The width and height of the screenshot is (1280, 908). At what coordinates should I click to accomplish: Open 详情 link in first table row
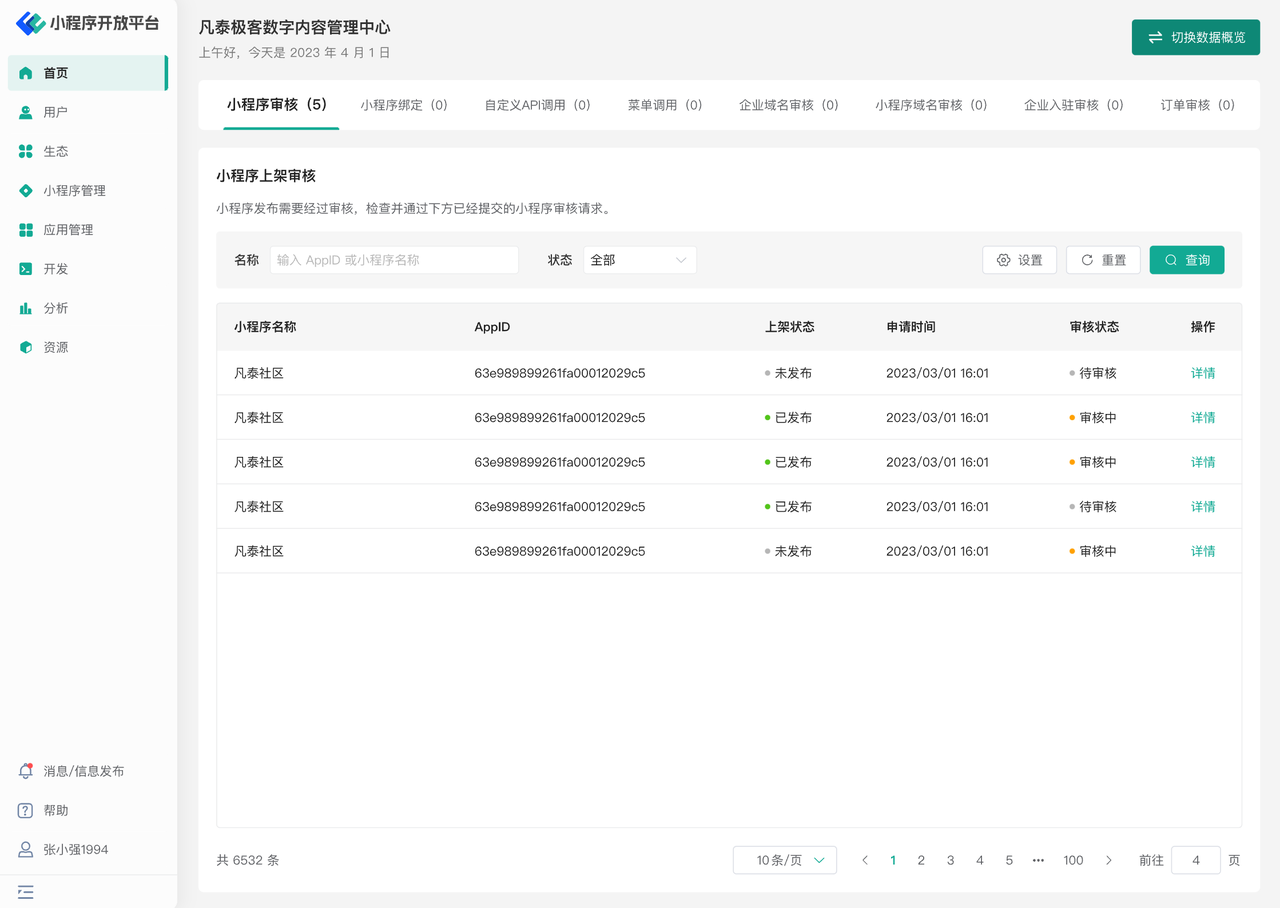tap(1202, 373)
